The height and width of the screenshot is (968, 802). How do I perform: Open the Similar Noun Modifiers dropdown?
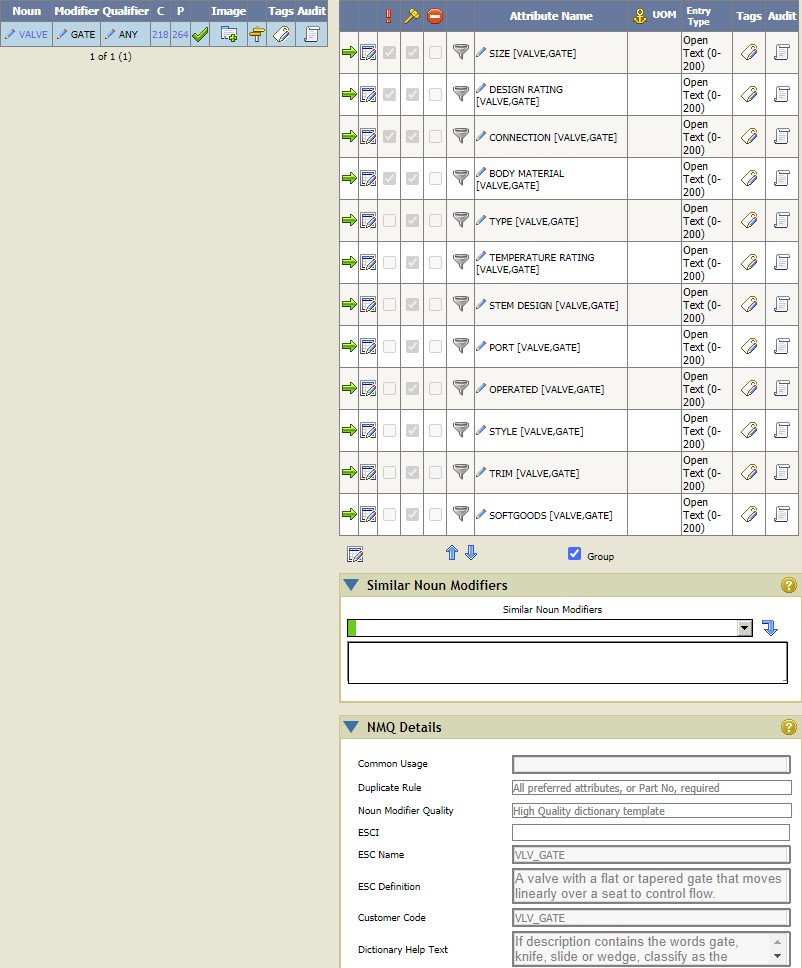744,628
